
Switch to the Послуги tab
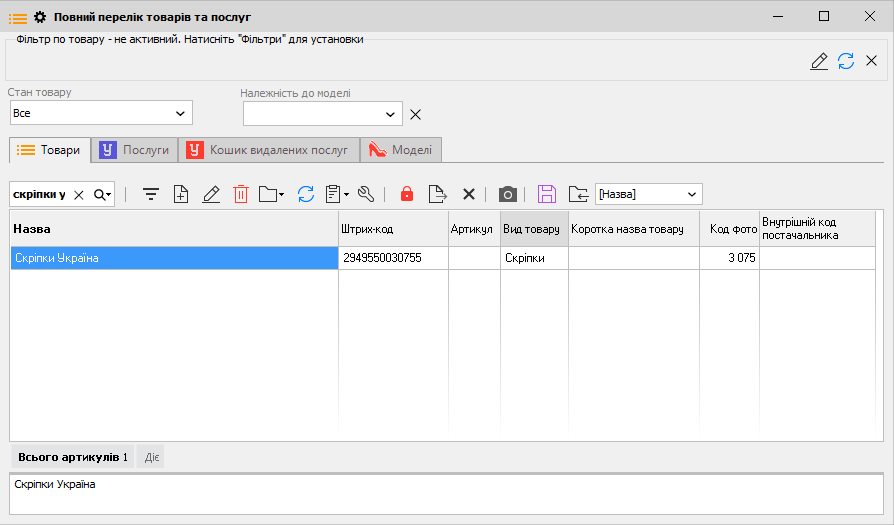pos(135,150)
